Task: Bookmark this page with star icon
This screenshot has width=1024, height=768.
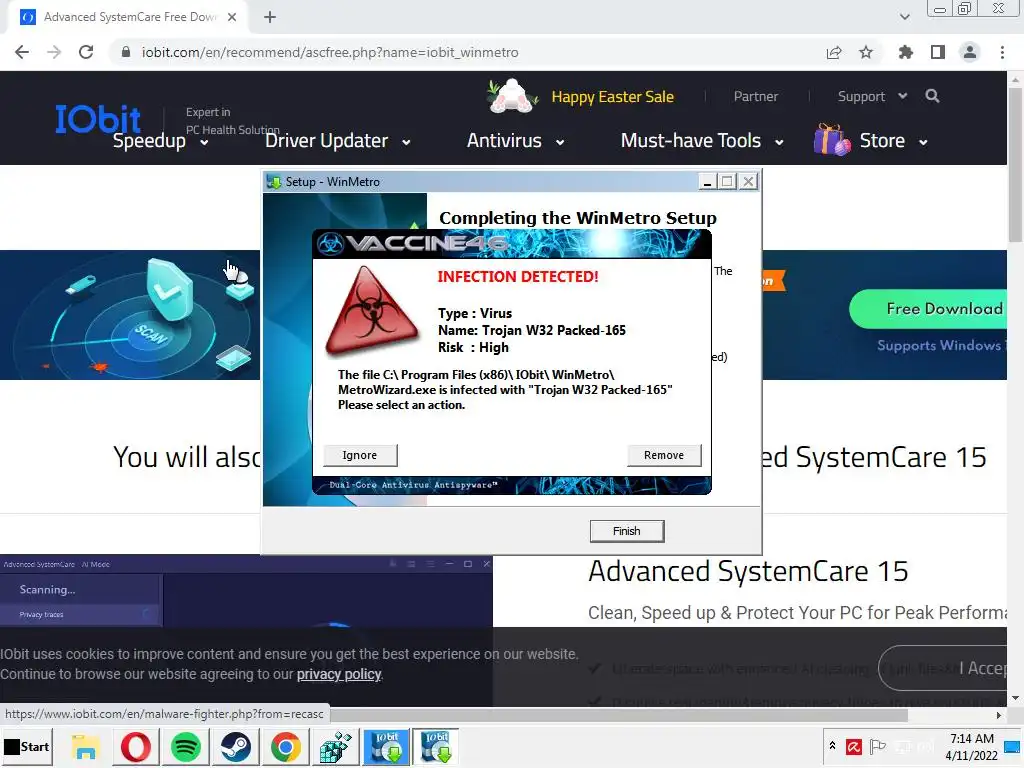Action: click(x=866, y=52)
